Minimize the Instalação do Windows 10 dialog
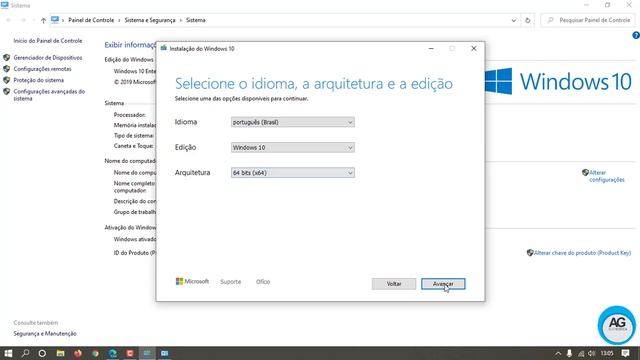 point(431,48)
